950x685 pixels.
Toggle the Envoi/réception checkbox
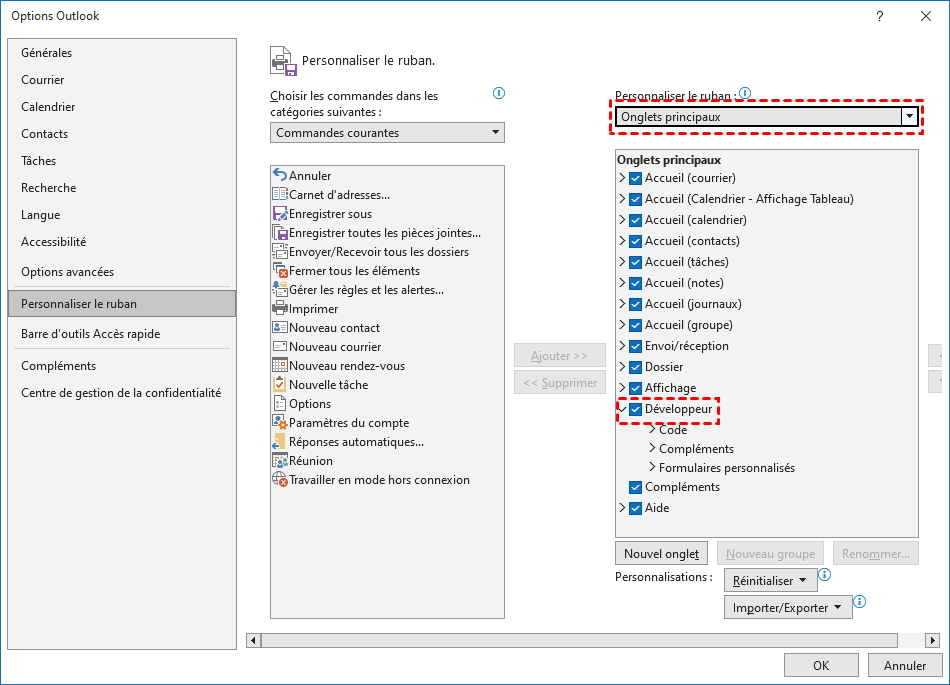[x=636, y=346]
